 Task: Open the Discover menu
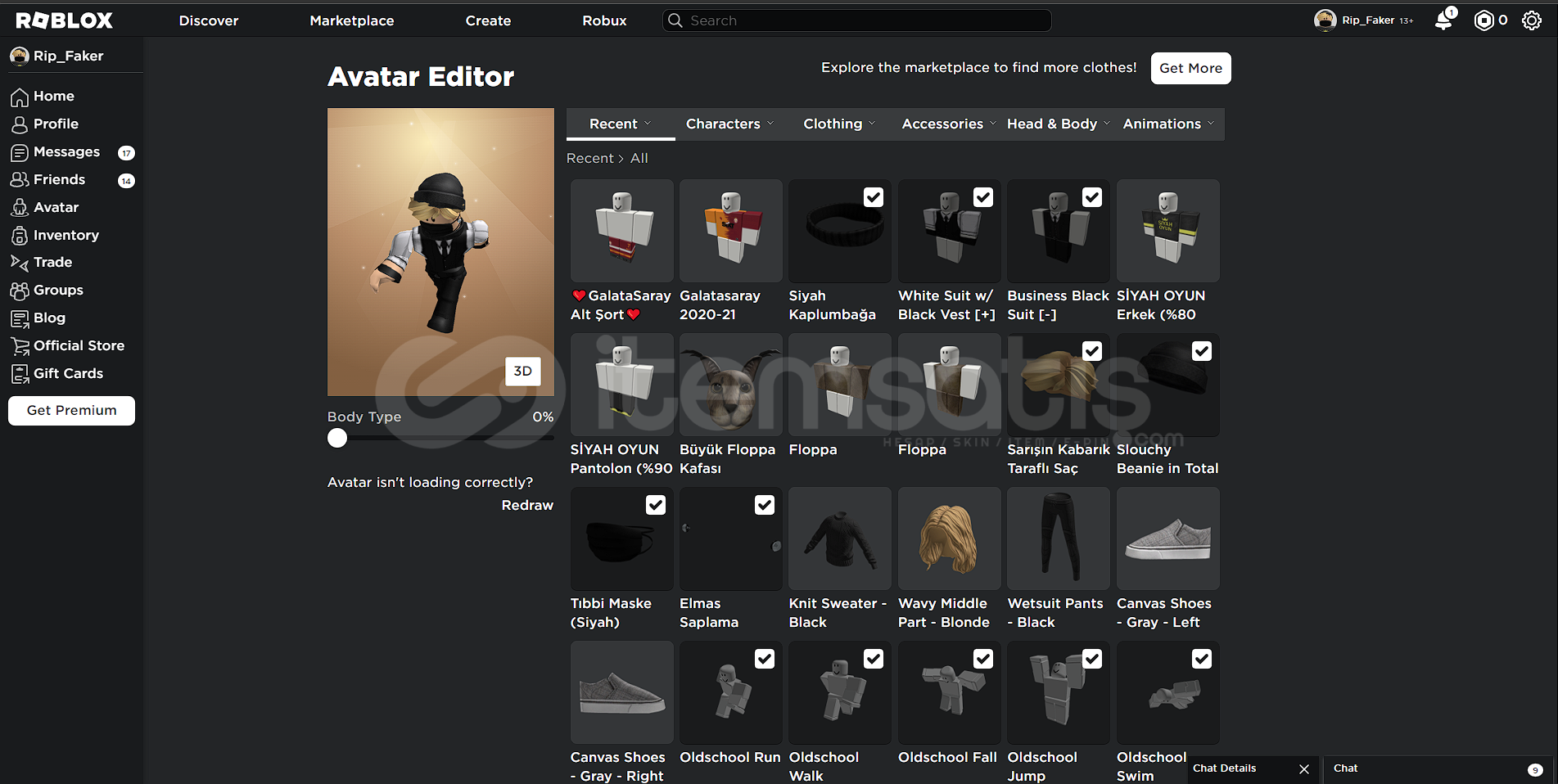[209, 20]
